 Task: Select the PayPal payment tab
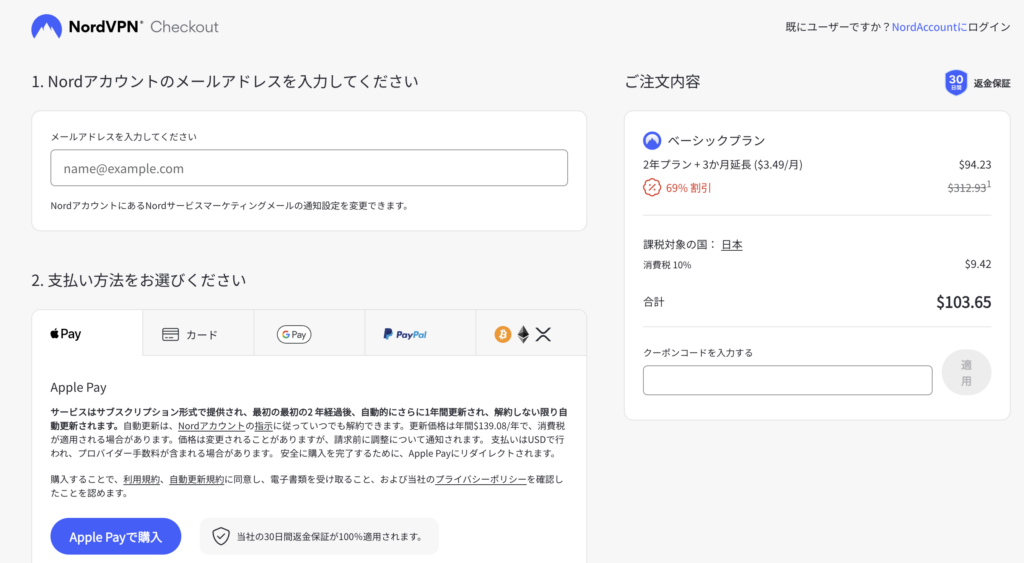[x=420, y=334]
